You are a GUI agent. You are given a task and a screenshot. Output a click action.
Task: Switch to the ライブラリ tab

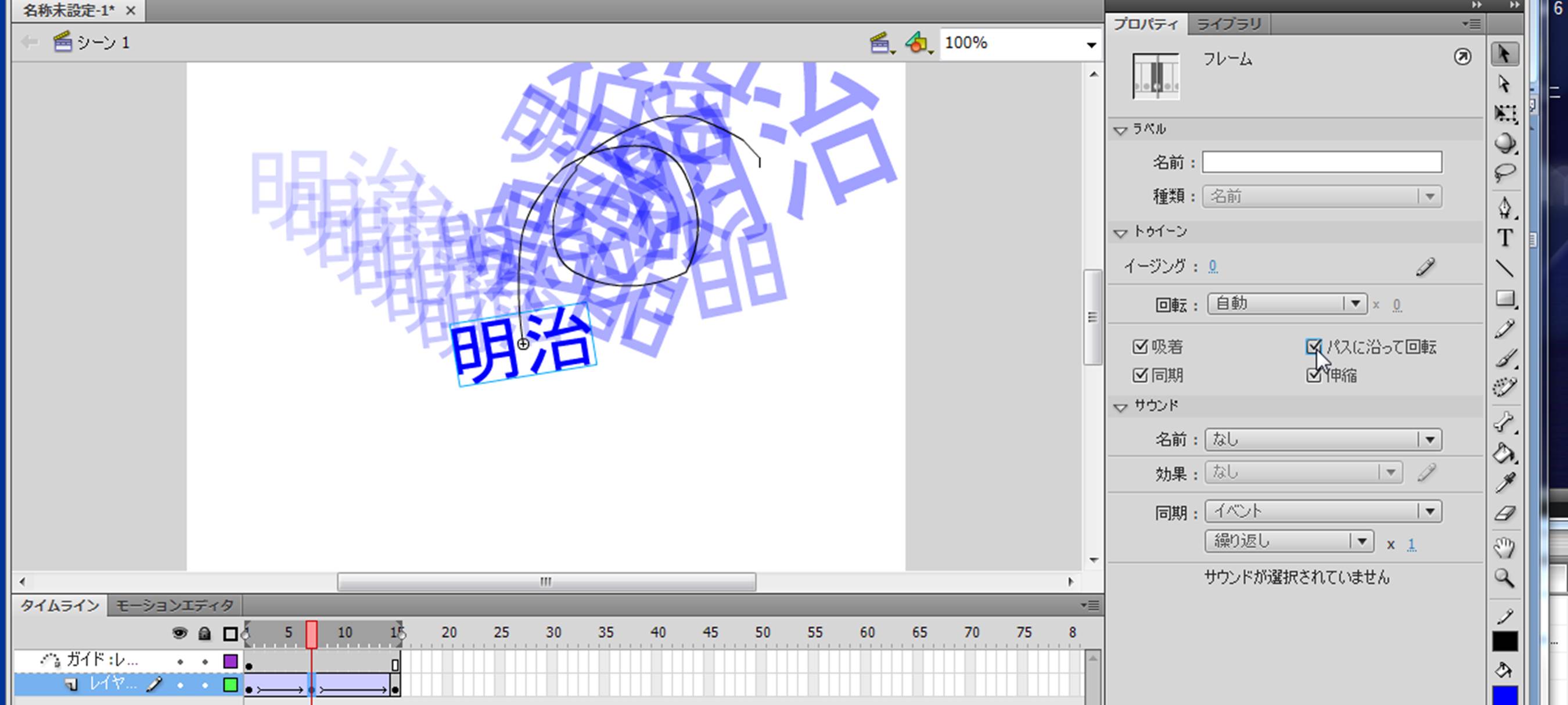1228,24
